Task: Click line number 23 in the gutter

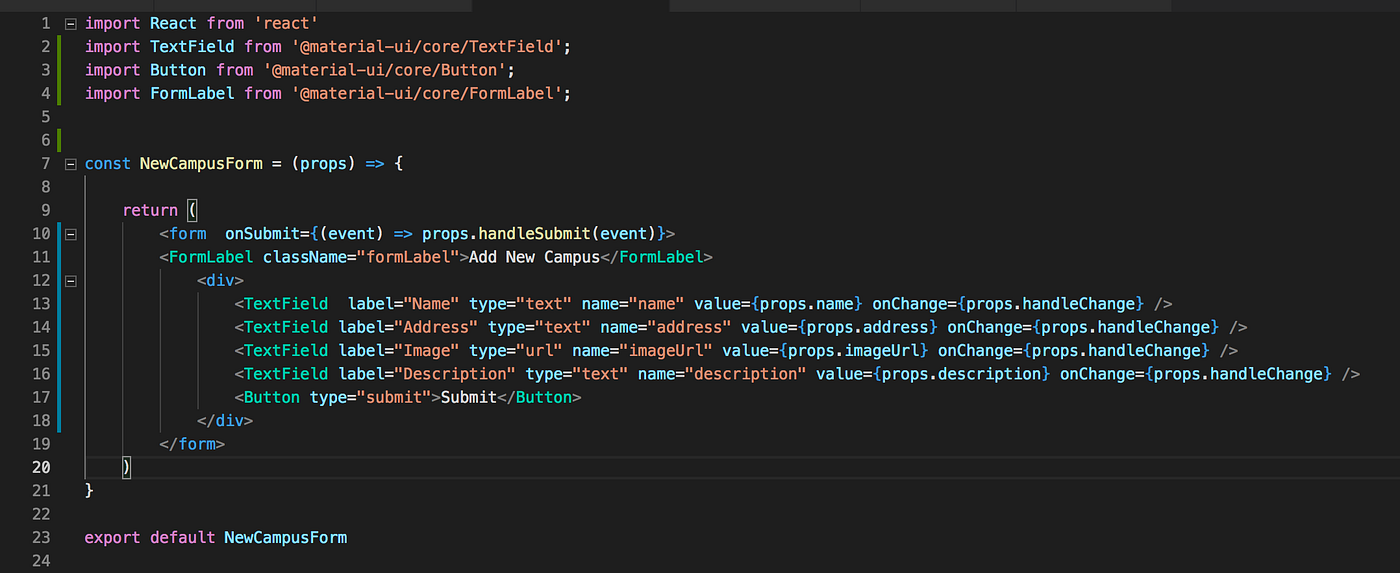Action: coord(41,538)
